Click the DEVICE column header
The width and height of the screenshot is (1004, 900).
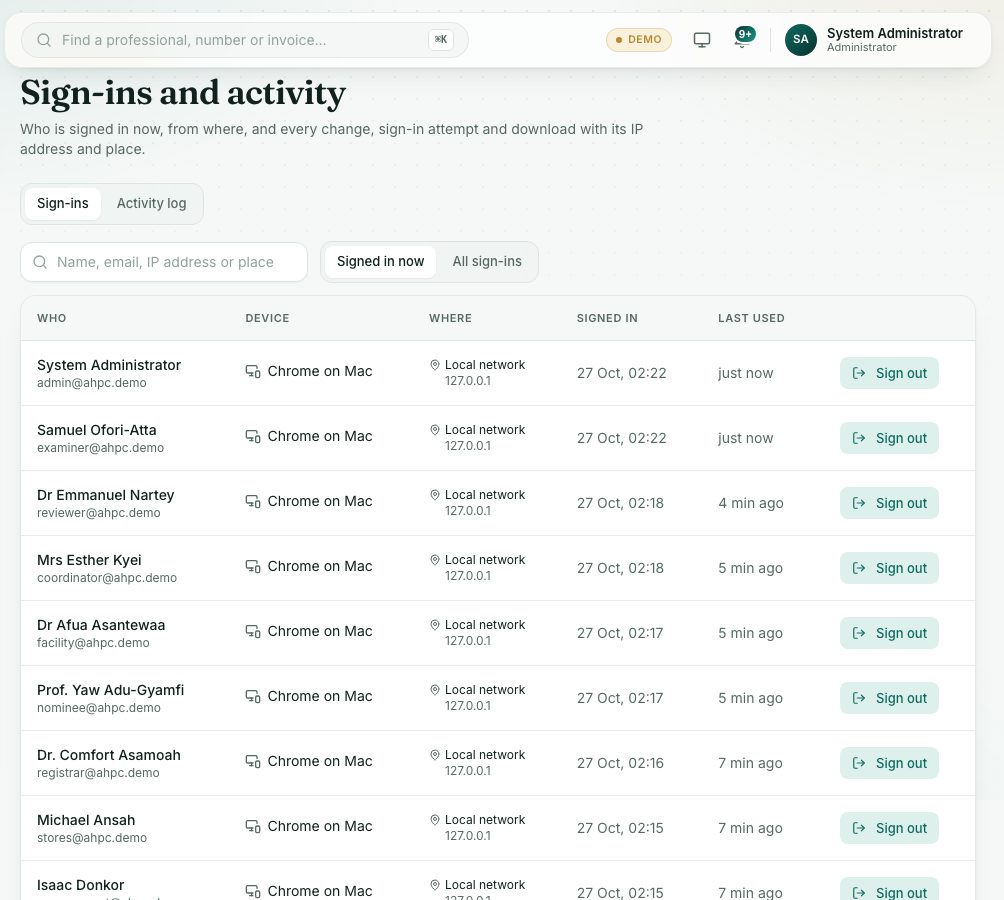267,318
